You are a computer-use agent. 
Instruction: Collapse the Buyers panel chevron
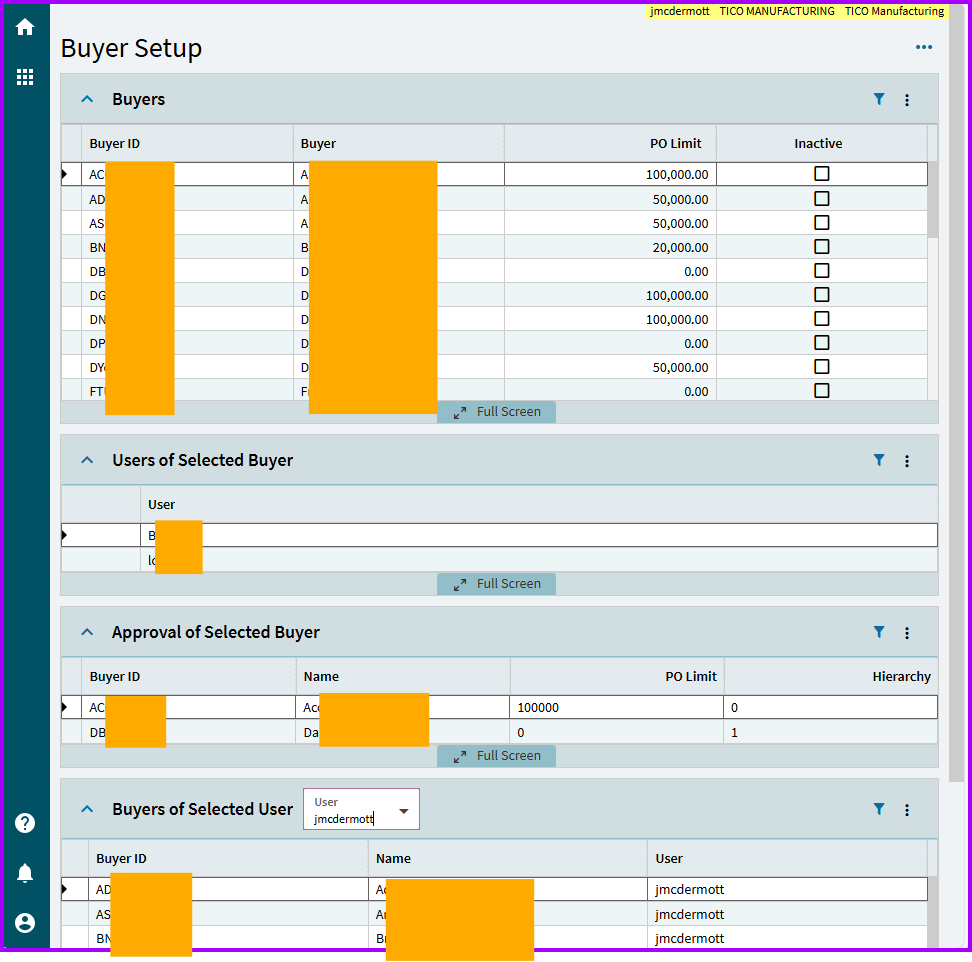pyautogui.click(x=87, y=99)
